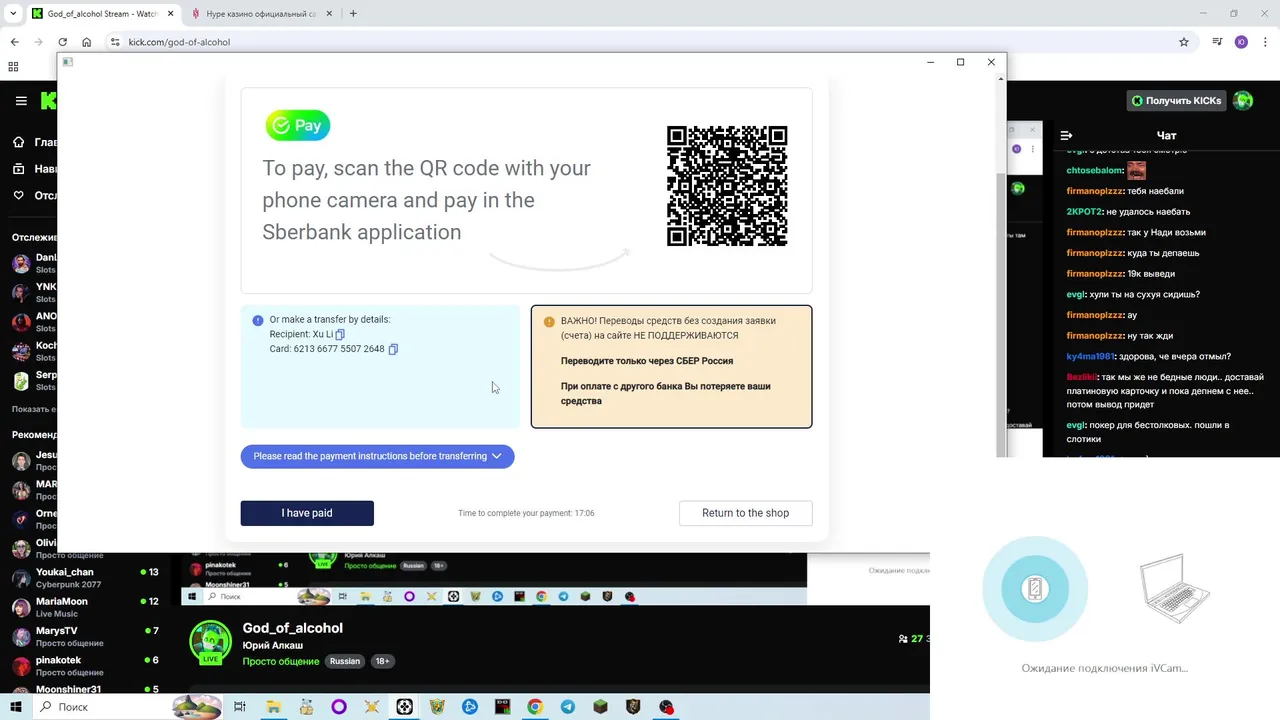Click the Получить KICKs button

(x=1176, y=101)
